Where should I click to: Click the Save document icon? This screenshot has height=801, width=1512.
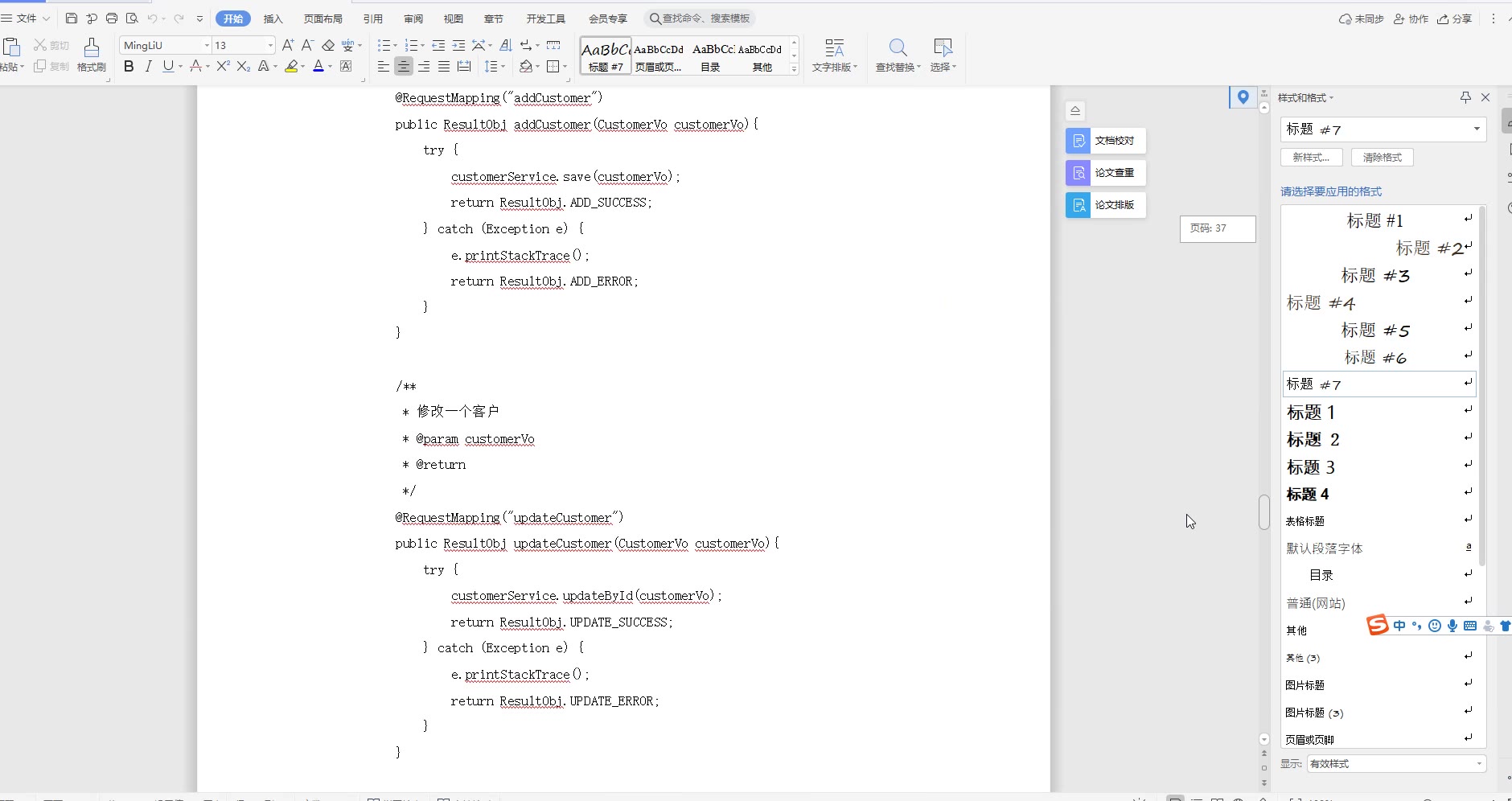tap(72, 18)
